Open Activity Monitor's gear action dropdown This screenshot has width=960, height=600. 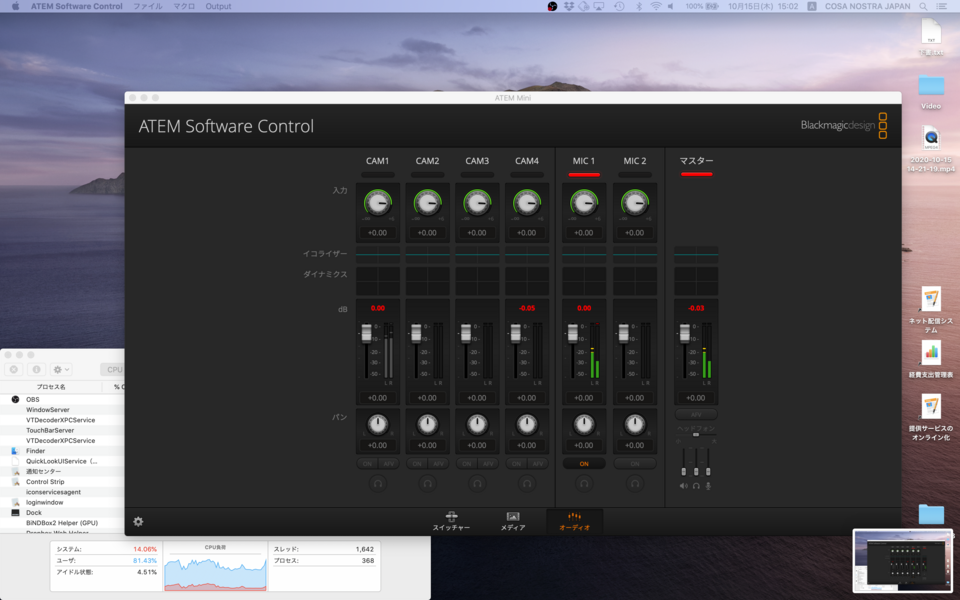[x=61, y=369]
